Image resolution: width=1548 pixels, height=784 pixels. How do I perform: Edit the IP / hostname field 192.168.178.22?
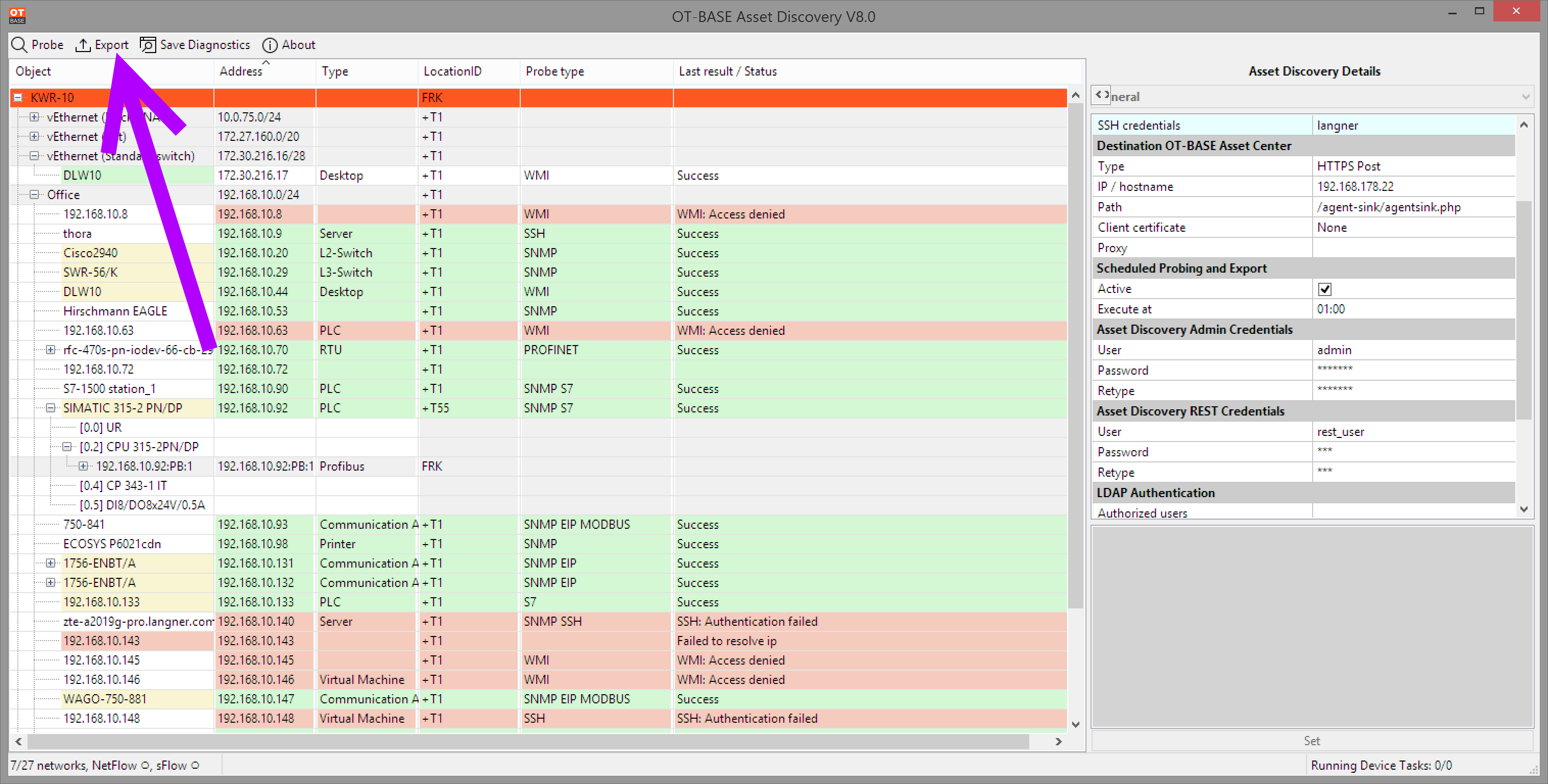1413,186
